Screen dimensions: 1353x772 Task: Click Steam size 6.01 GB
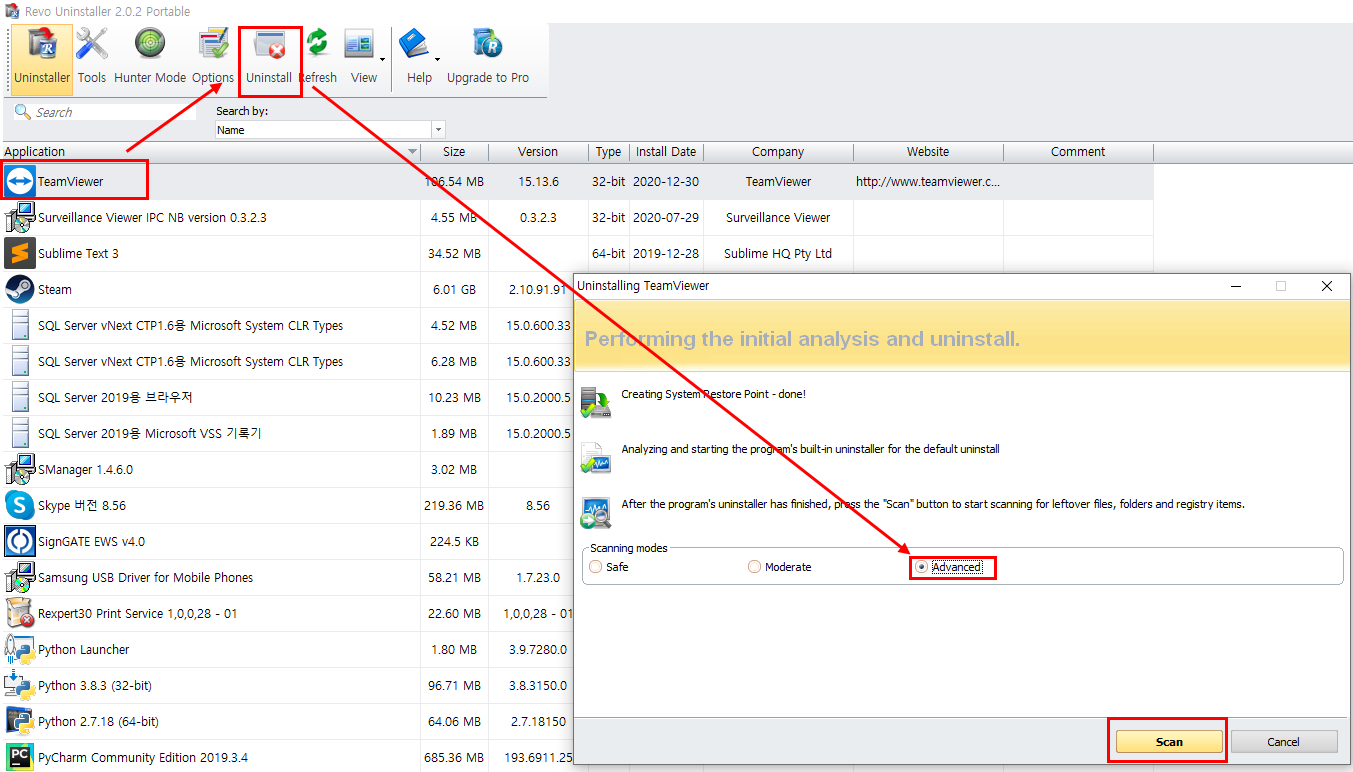coord(456,290)
